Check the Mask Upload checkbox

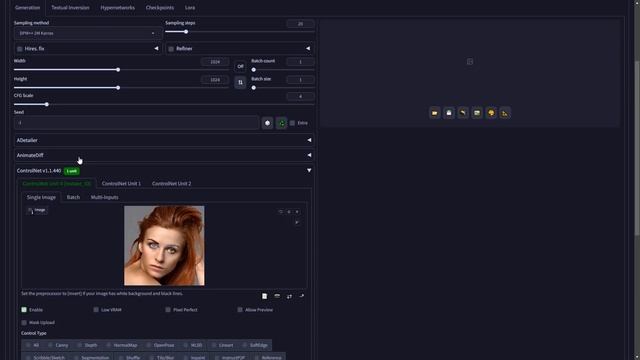point(24,322)
